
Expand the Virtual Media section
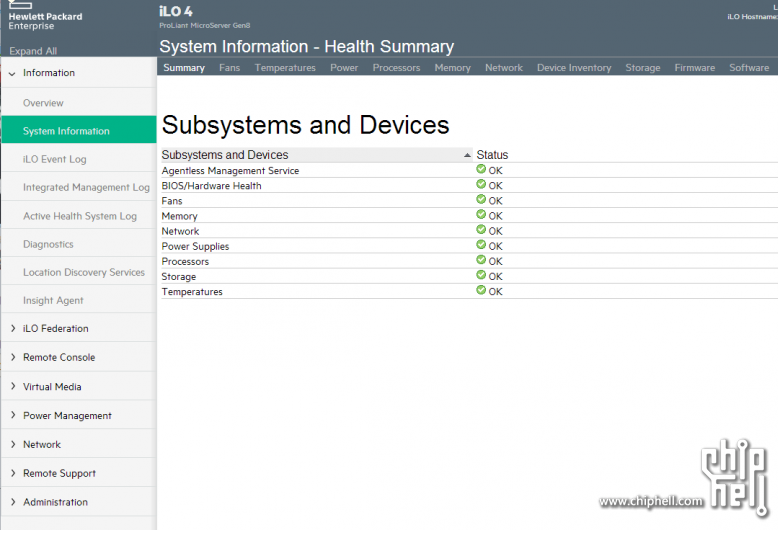coord(13,387)
